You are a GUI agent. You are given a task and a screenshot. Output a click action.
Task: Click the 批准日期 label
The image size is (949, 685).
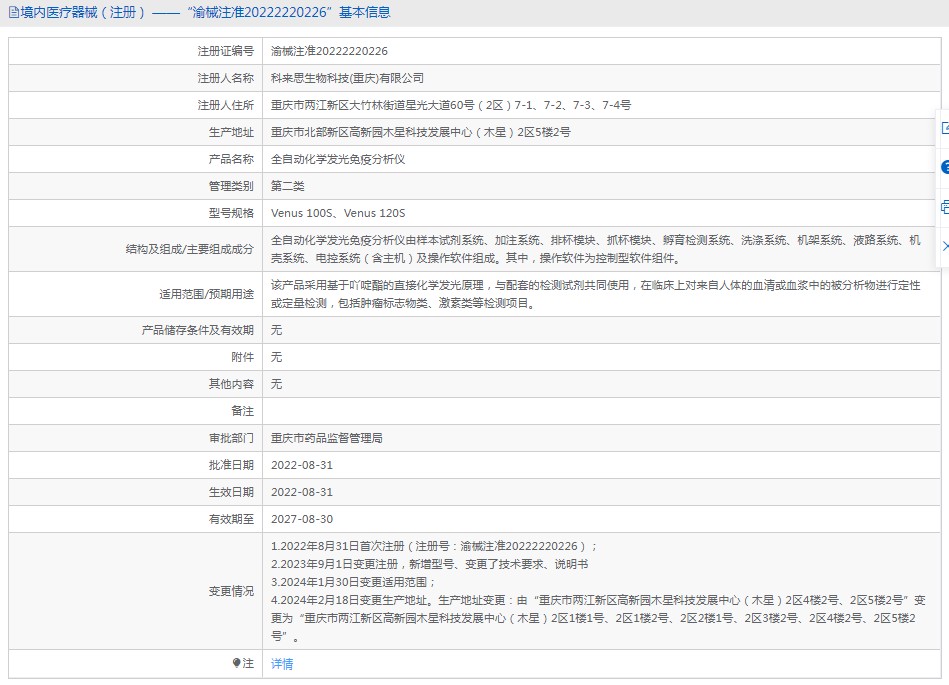pyautogui.click(x=231, y=465)
